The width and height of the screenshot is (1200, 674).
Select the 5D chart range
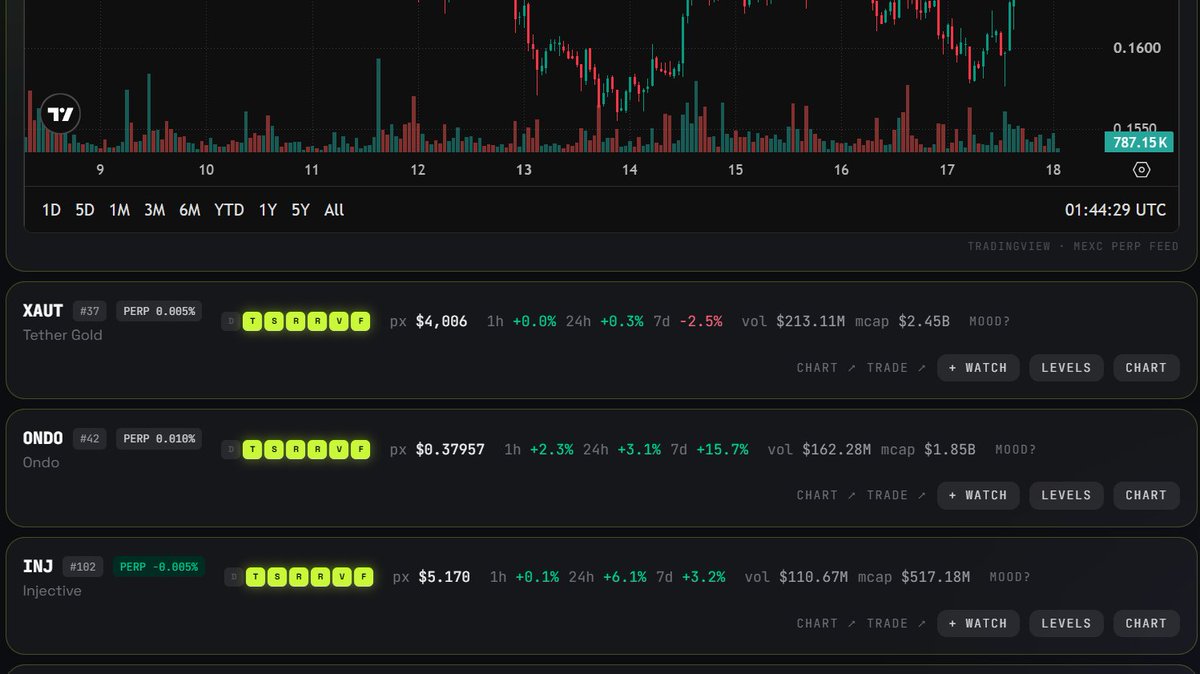click(85, 210)
